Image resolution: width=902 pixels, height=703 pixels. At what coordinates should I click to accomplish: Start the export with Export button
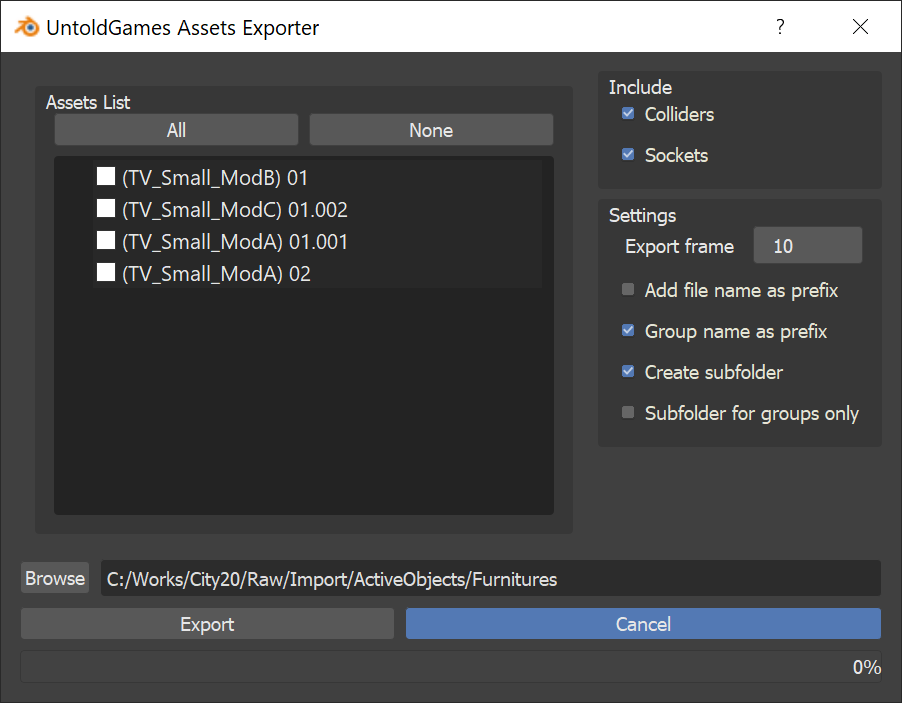207,624
